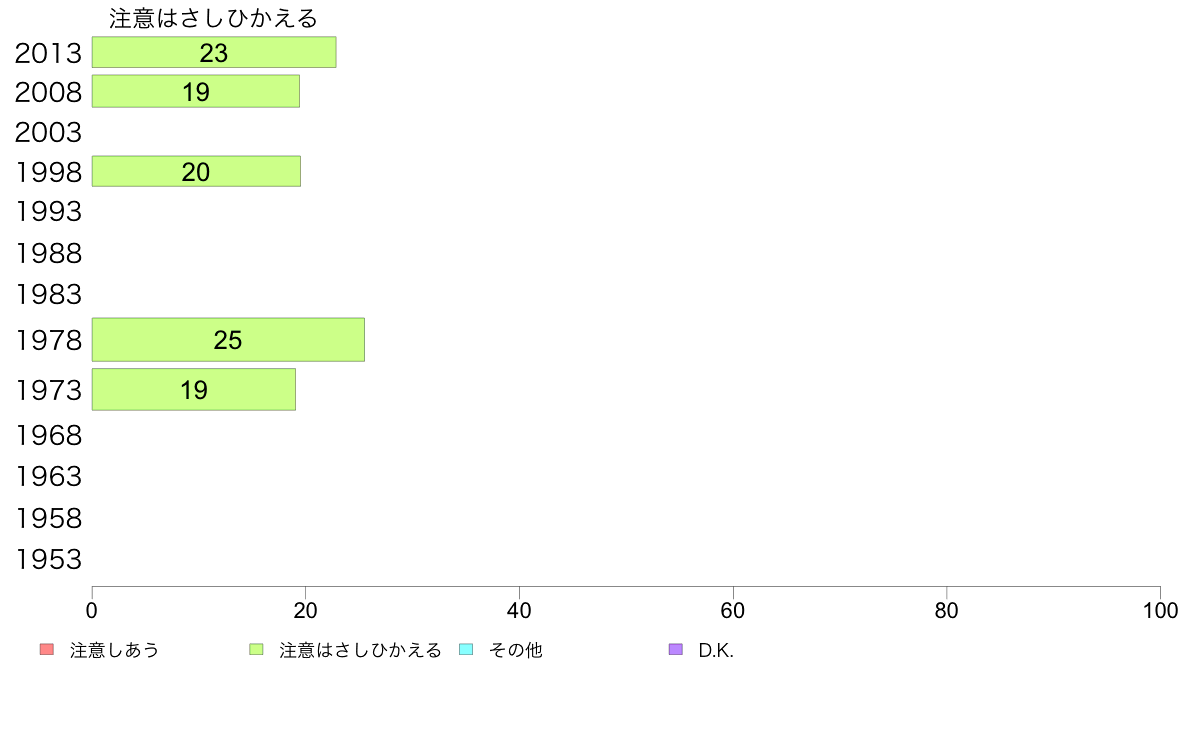Click the cyan その他 legend swatch
Viewport: 1188px width, 736px height.
click(466, 650)
